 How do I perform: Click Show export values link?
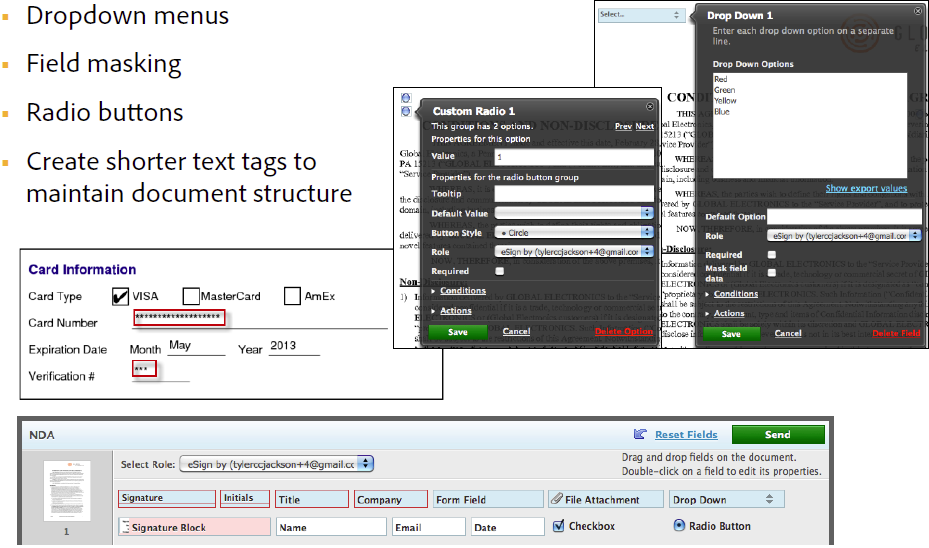pyautogui.click(x=866, y=188)
